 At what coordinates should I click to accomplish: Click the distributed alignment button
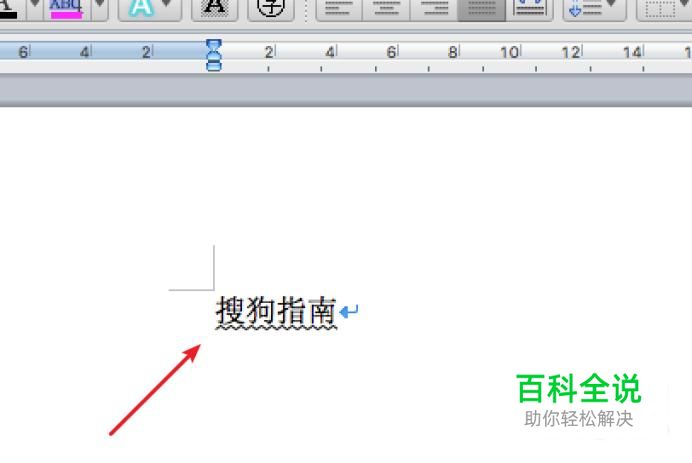click(530, 9)
